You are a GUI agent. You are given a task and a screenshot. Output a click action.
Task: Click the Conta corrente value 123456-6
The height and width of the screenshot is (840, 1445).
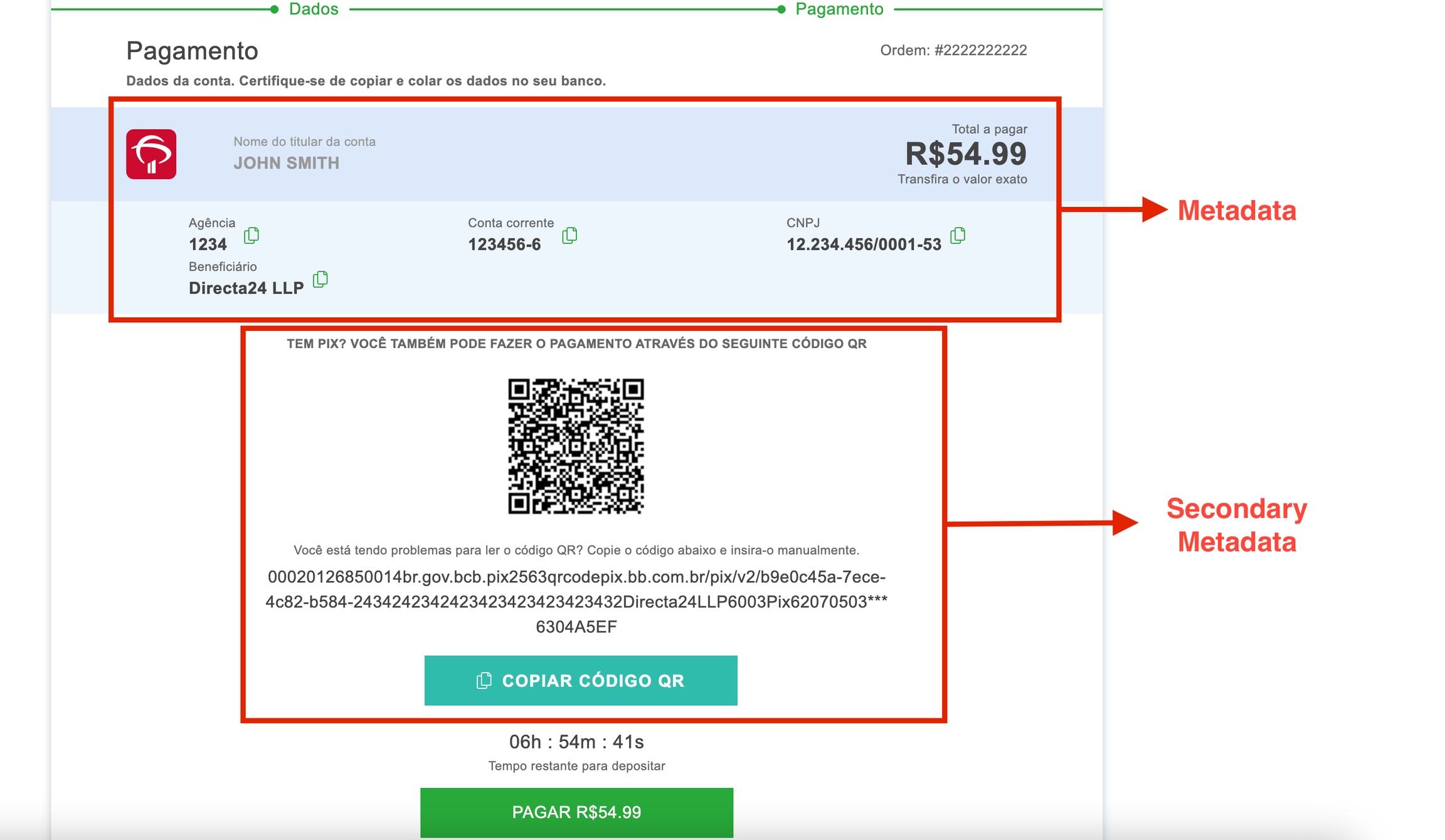(x=504, y=244)
